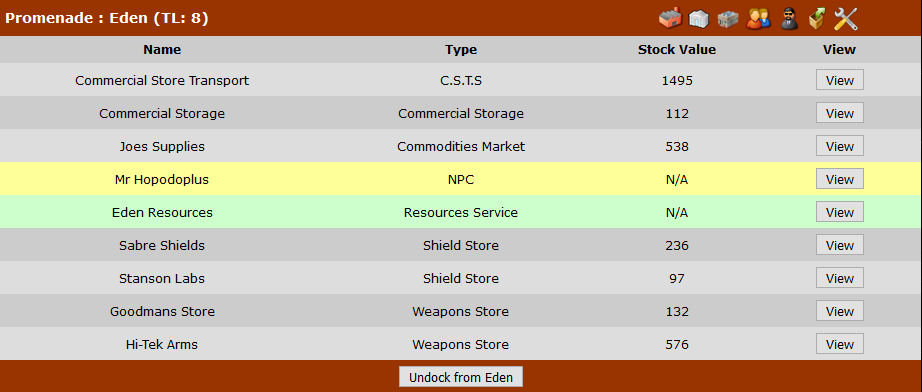The height and width of the screenshot is (392, 922).
Task: Click the red factory icon
Action: tap(669, 18)
